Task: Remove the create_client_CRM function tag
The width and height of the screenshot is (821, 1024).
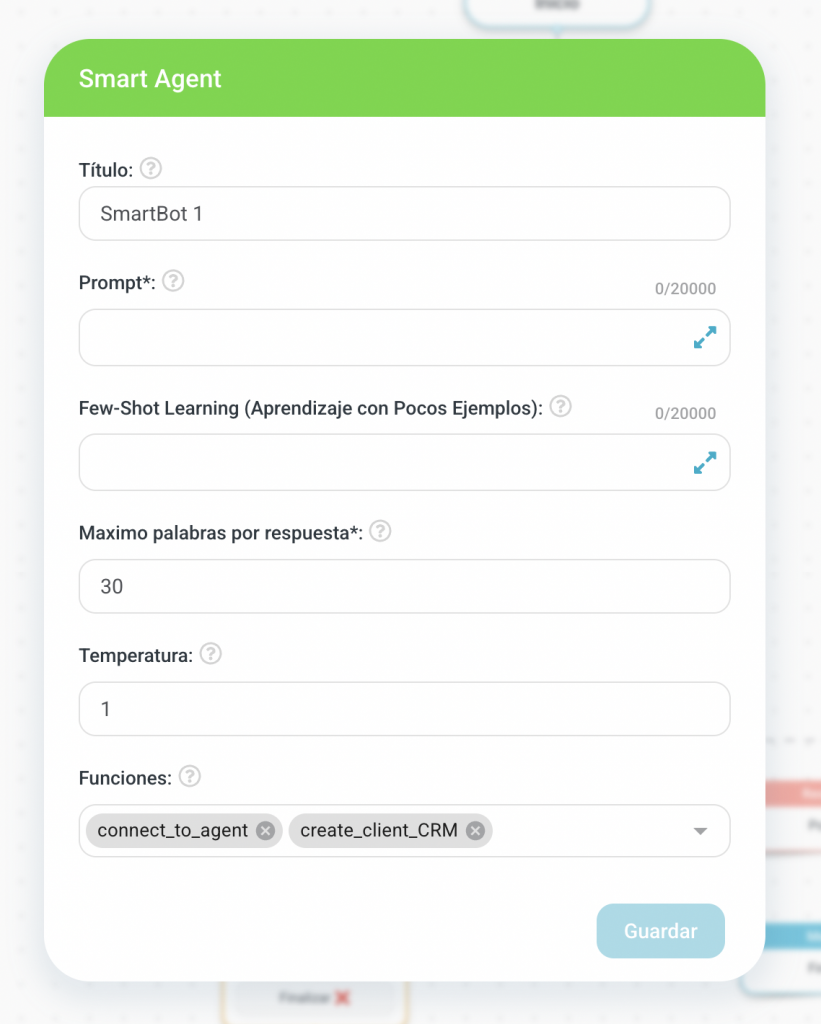Action: pos(475,831)
